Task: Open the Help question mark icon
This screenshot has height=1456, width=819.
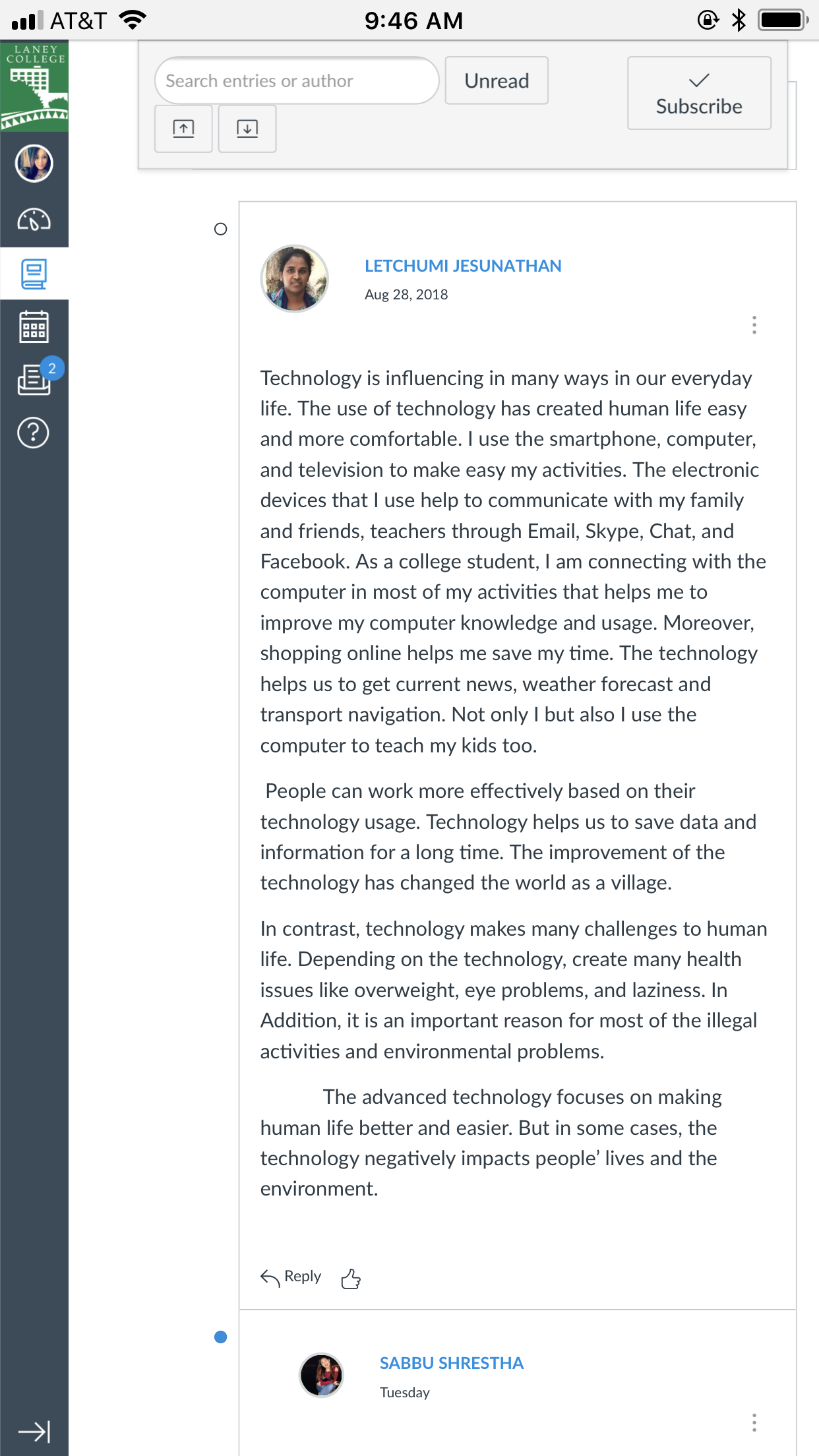Action: coord(34,433)
